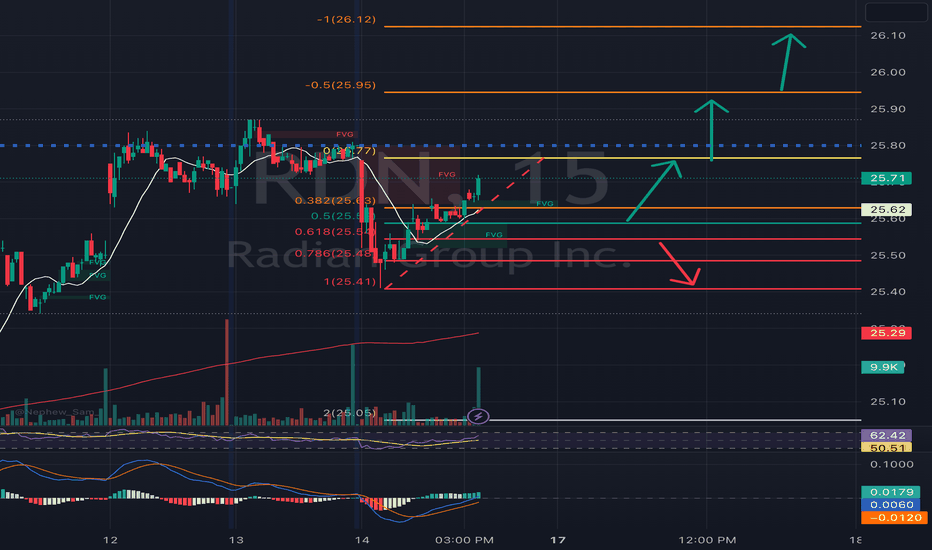Select the 0.618 Fibonacci level label
Image resolution: width=932 pixels, height=550 pixels.
334,231
